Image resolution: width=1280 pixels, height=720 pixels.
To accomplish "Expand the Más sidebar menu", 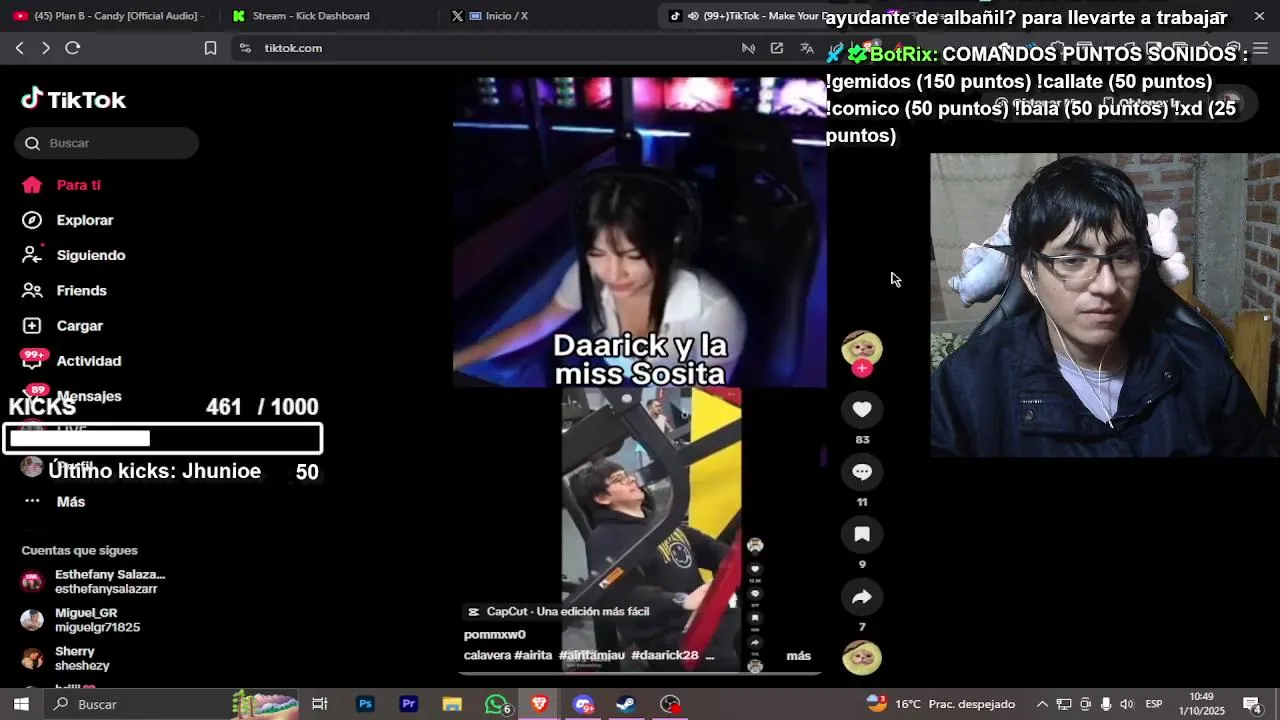I will click(x=55, y=501).
